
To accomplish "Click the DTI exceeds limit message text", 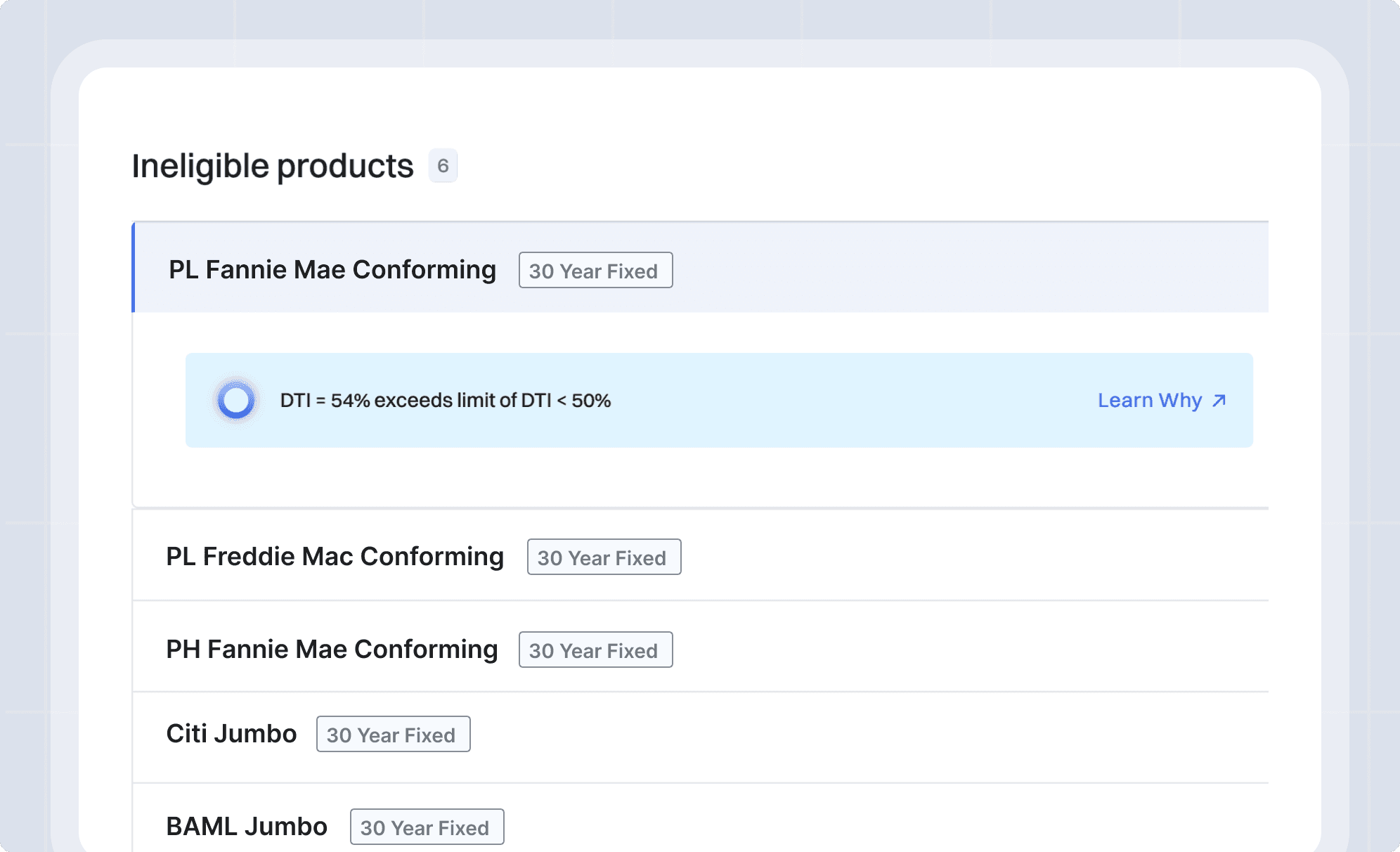I will pyautogui.click(x=445, y=401).
